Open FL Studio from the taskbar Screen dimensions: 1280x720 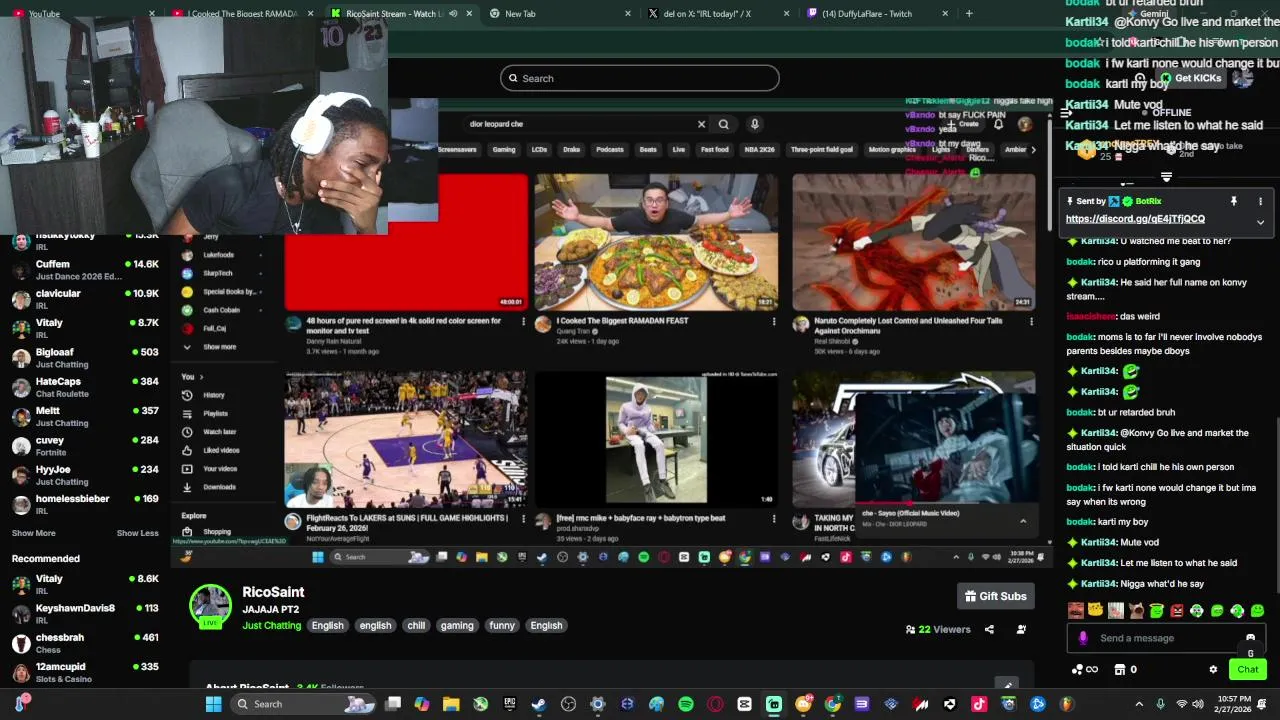tap(1067, 704)
